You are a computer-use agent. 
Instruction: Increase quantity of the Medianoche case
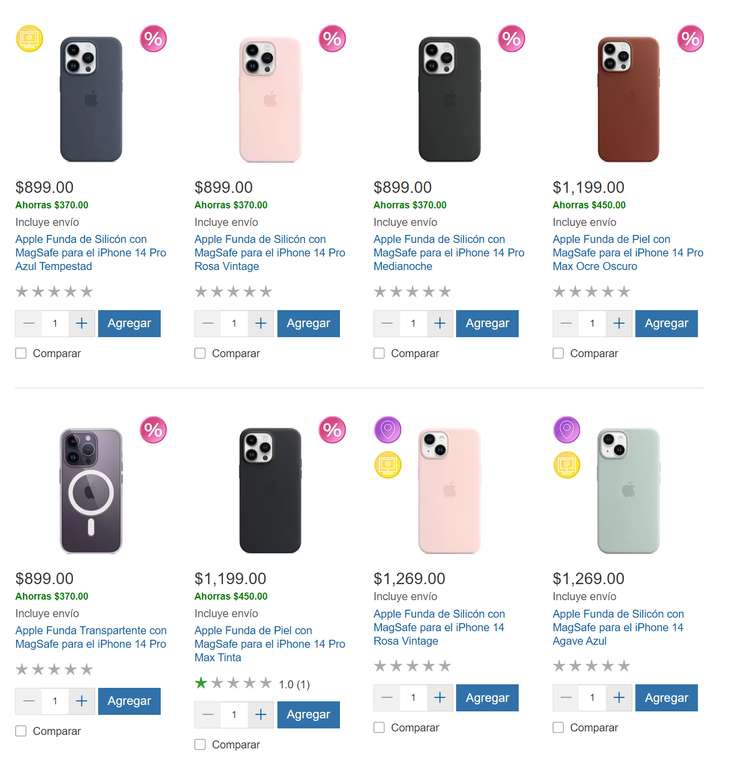(440, 323)
